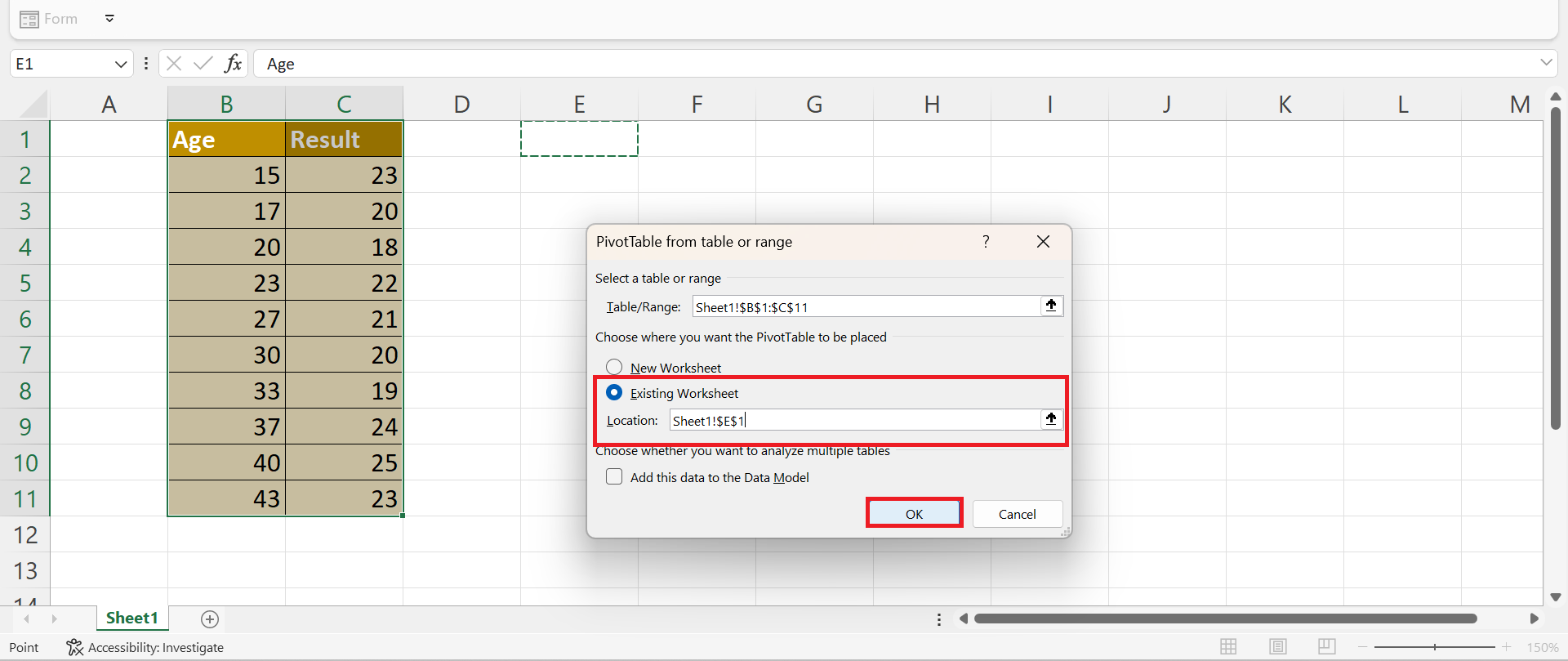The height and width of the screenshot is (661, 1568).
Task: Open the Quick Access Toolbar customize dropdown
Action: [x=109, y=19]
